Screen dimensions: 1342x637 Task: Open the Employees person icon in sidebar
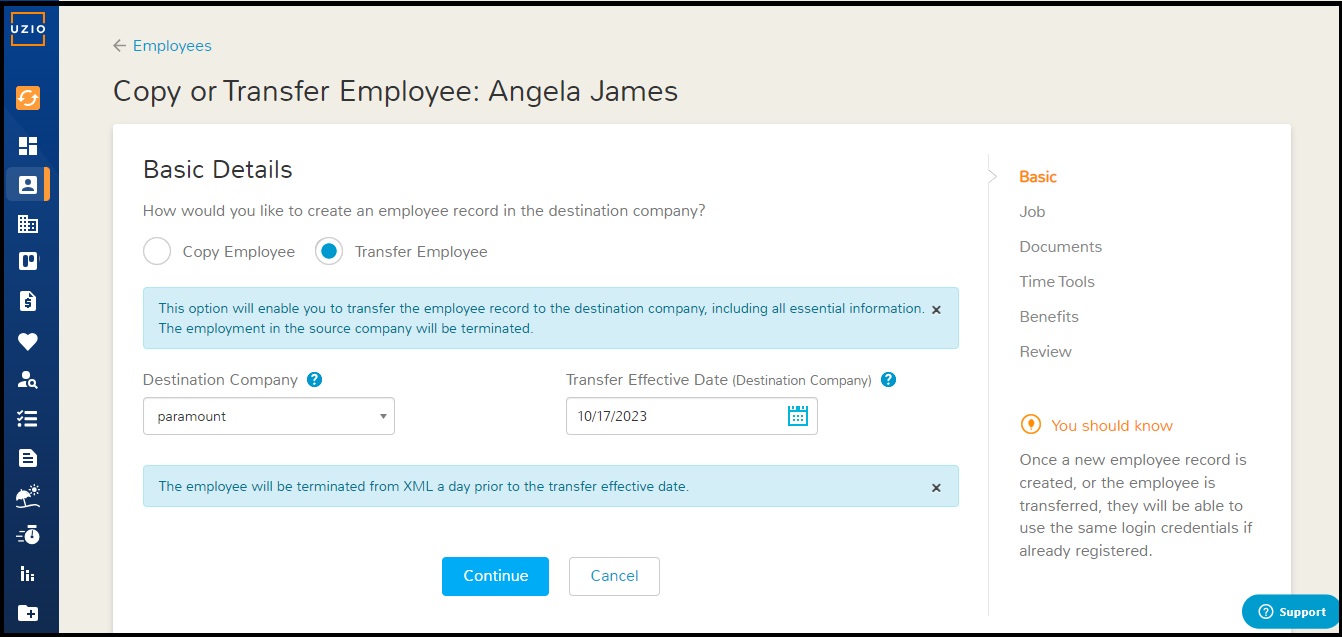tap(28, 184)
